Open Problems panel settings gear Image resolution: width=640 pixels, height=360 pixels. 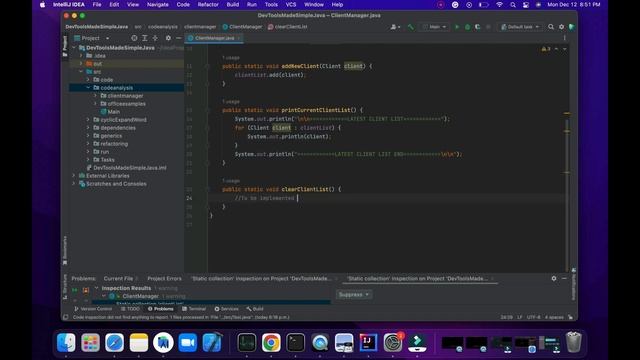pos(554,278)
